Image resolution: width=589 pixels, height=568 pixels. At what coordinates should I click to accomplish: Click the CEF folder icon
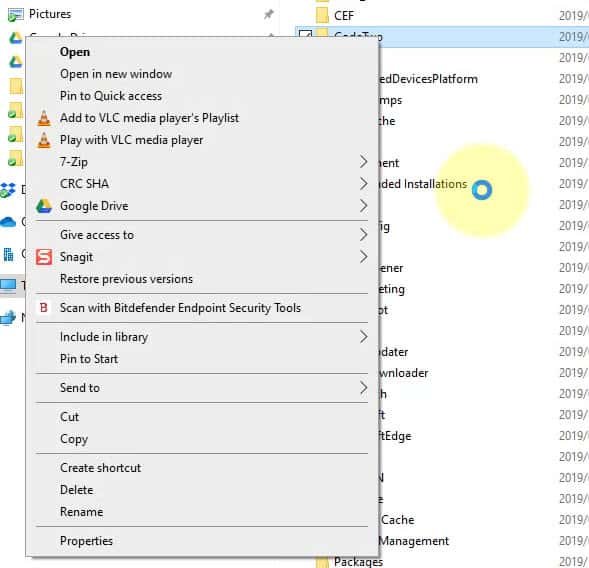click(x=322, y=15)
